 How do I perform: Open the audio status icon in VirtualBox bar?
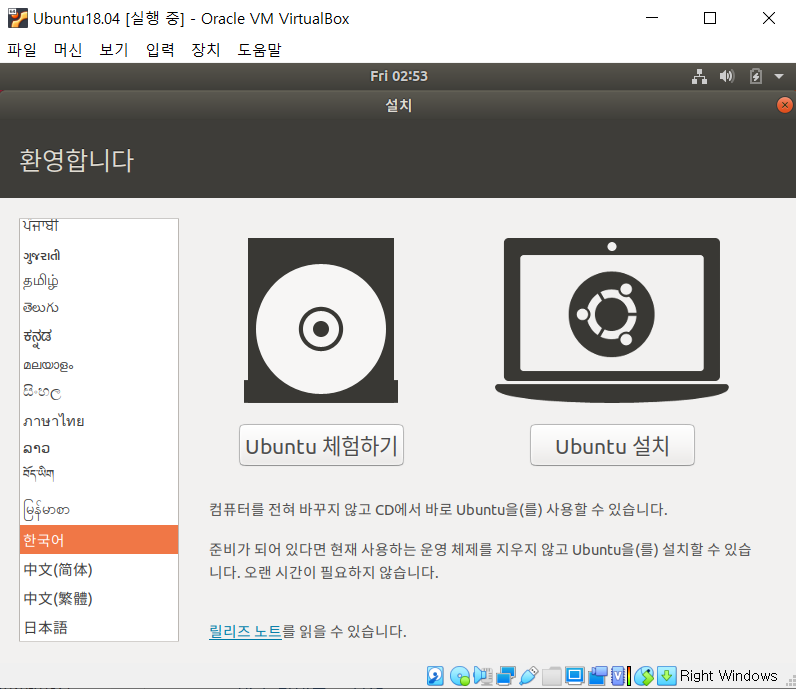(x=483, y=676)
